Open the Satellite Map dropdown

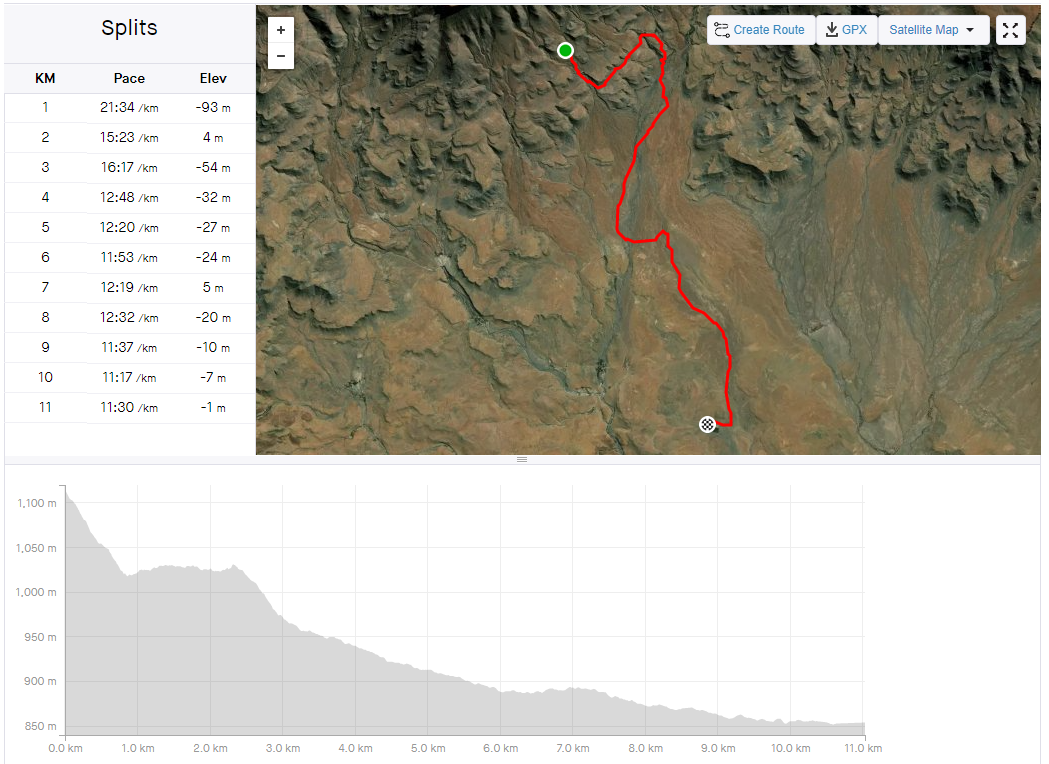click(933, 30)
